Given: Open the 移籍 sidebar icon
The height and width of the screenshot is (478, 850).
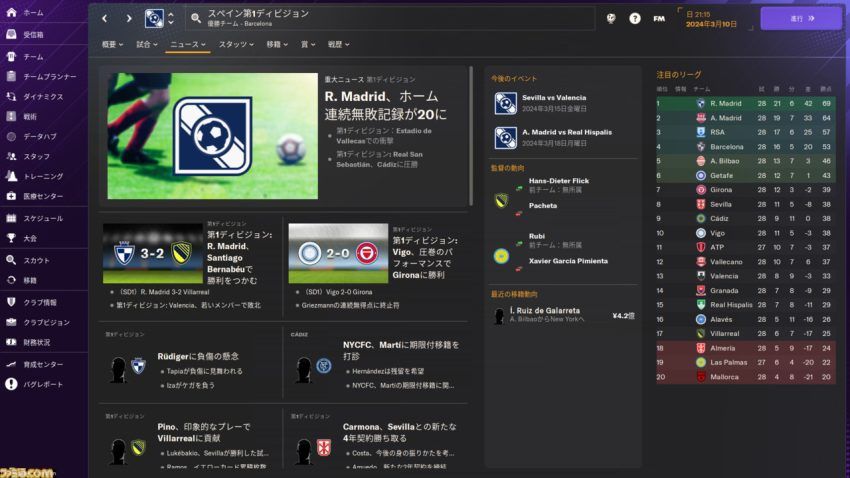Looking at the screenshot, I should [11, 280].
